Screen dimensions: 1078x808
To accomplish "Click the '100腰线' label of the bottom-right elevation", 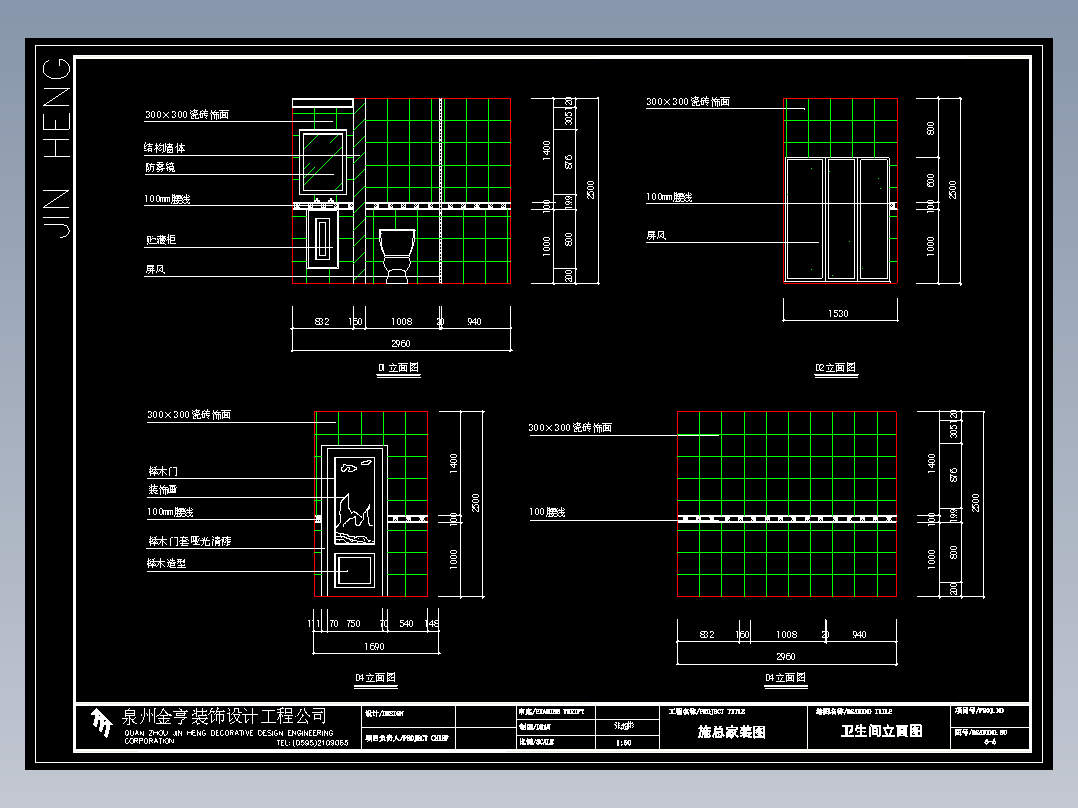I will (547, 512).
